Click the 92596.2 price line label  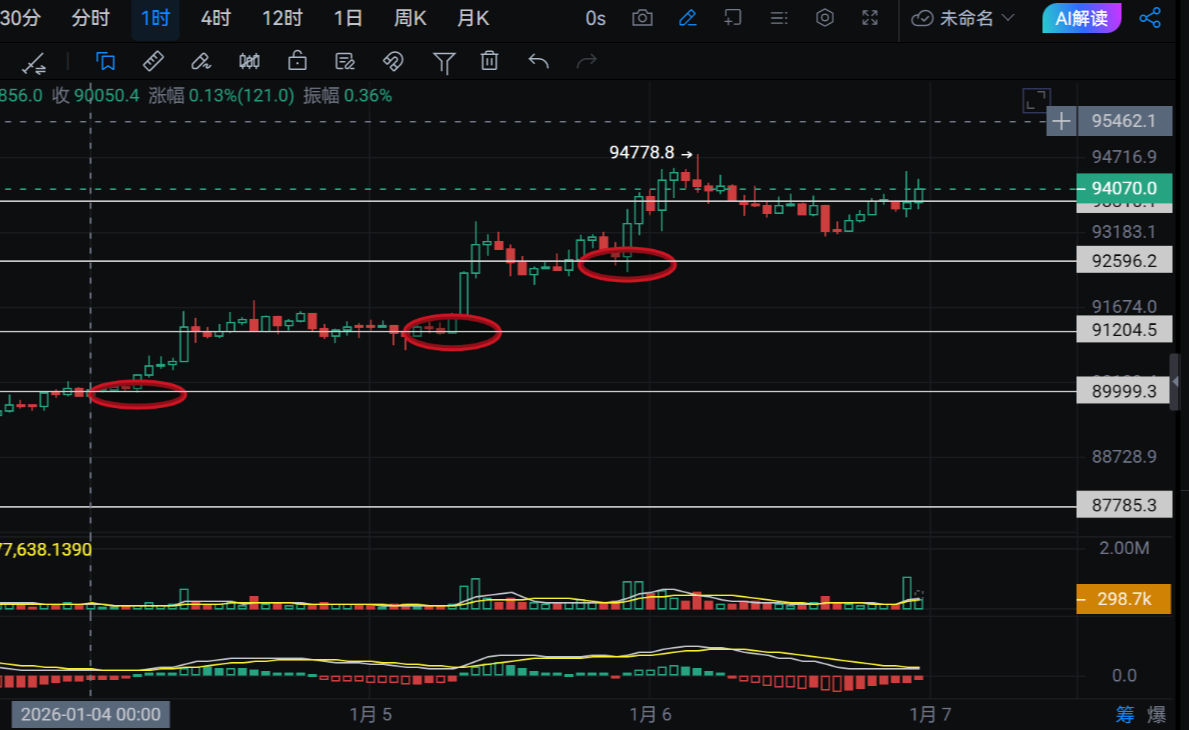[1124, 261]
